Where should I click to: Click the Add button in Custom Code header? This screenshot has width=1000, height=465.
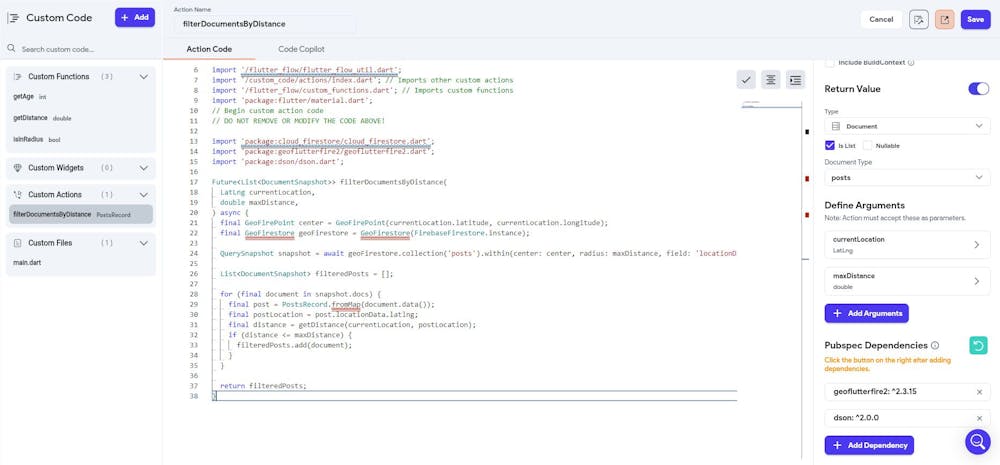135,18
